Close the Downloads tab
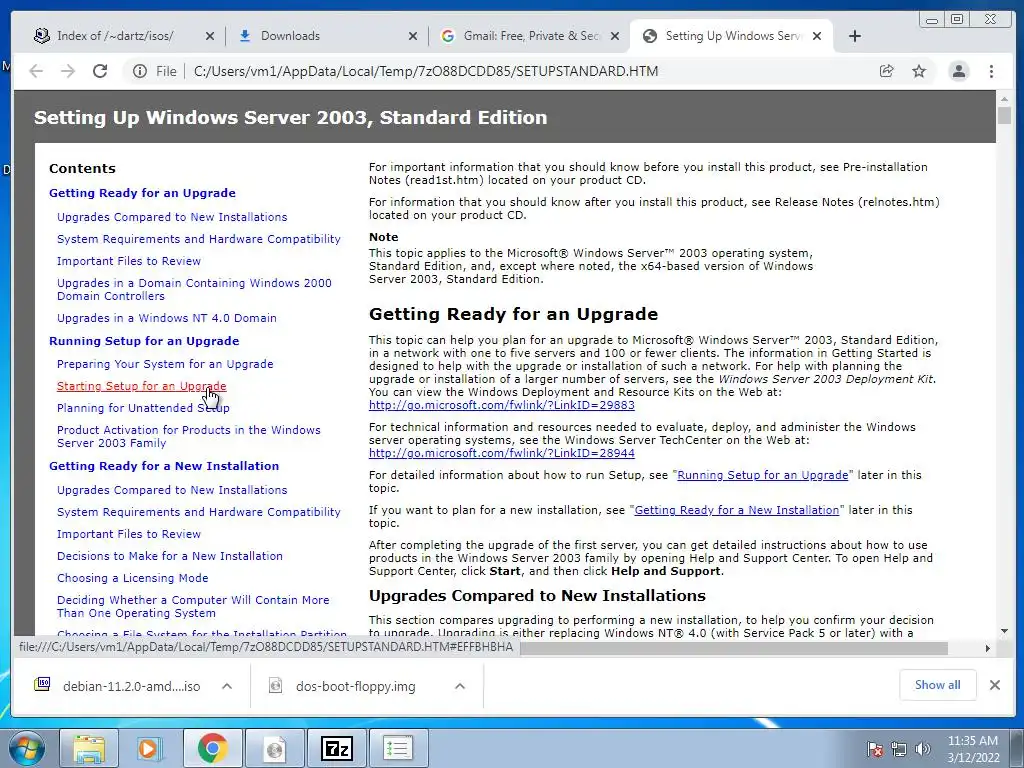Screen dimensions: 1024x768 (413, 37)
